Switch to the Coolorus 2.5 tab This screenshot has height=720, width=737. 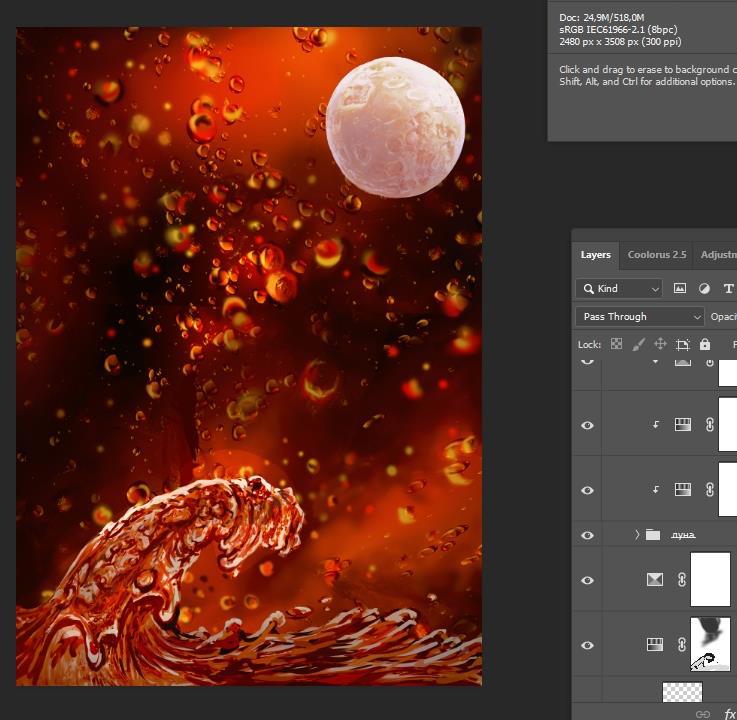656,255
